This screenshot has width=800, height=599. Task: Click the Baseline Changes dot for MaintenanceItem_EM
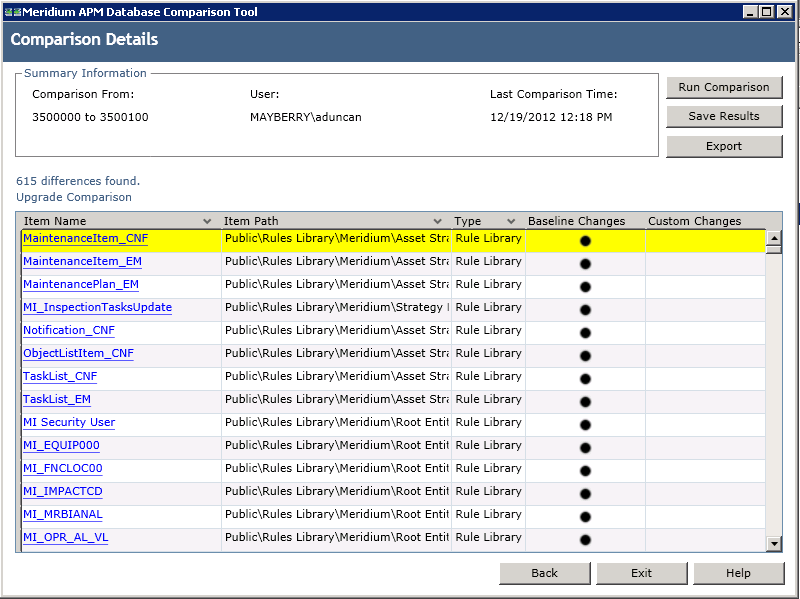coord(585,264)
